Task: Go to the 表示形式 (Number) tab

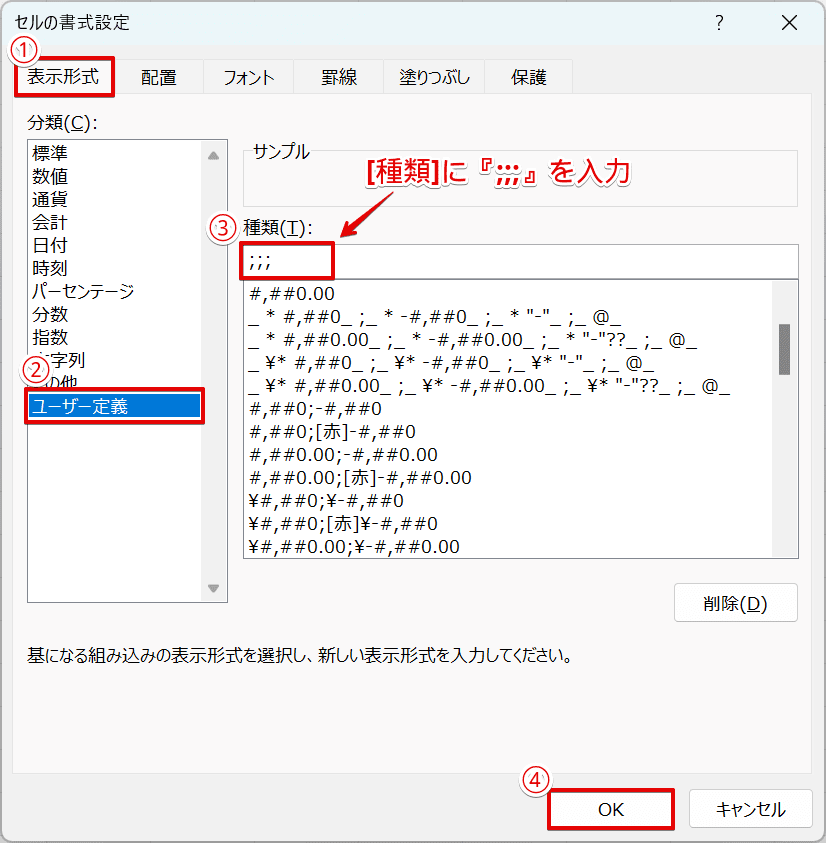Action: [63, 76]
